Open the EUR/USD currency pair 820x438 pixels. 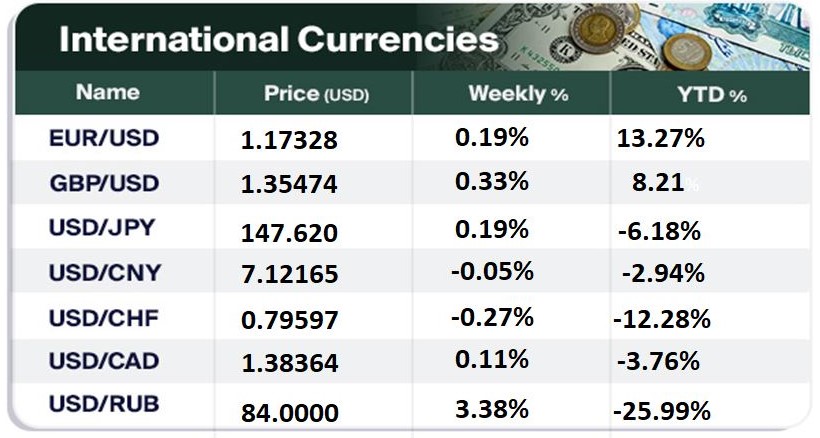[103, 139]
